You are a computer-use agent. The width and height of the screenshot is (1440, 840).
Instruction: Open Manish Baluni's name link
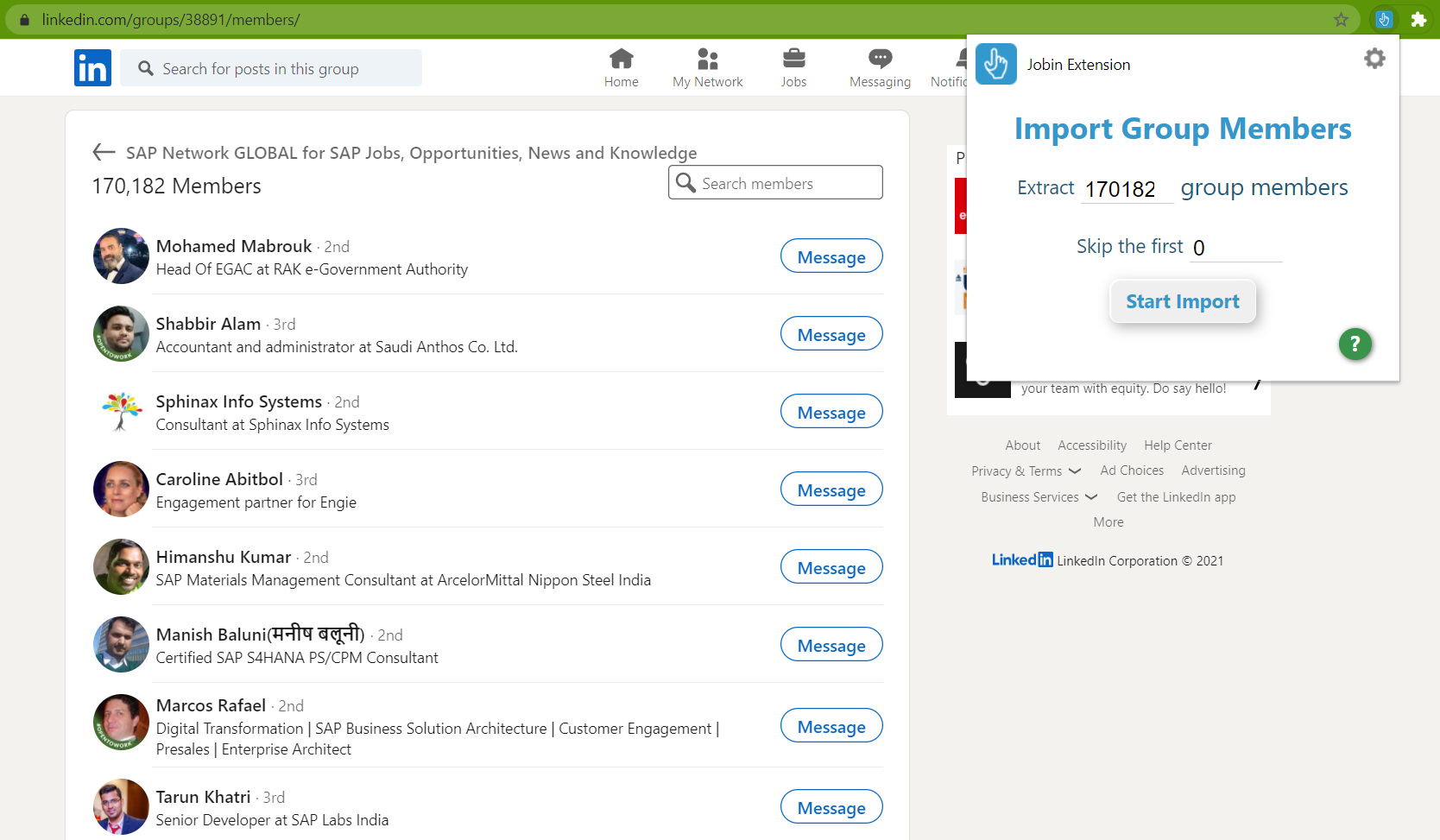(261, 635)
